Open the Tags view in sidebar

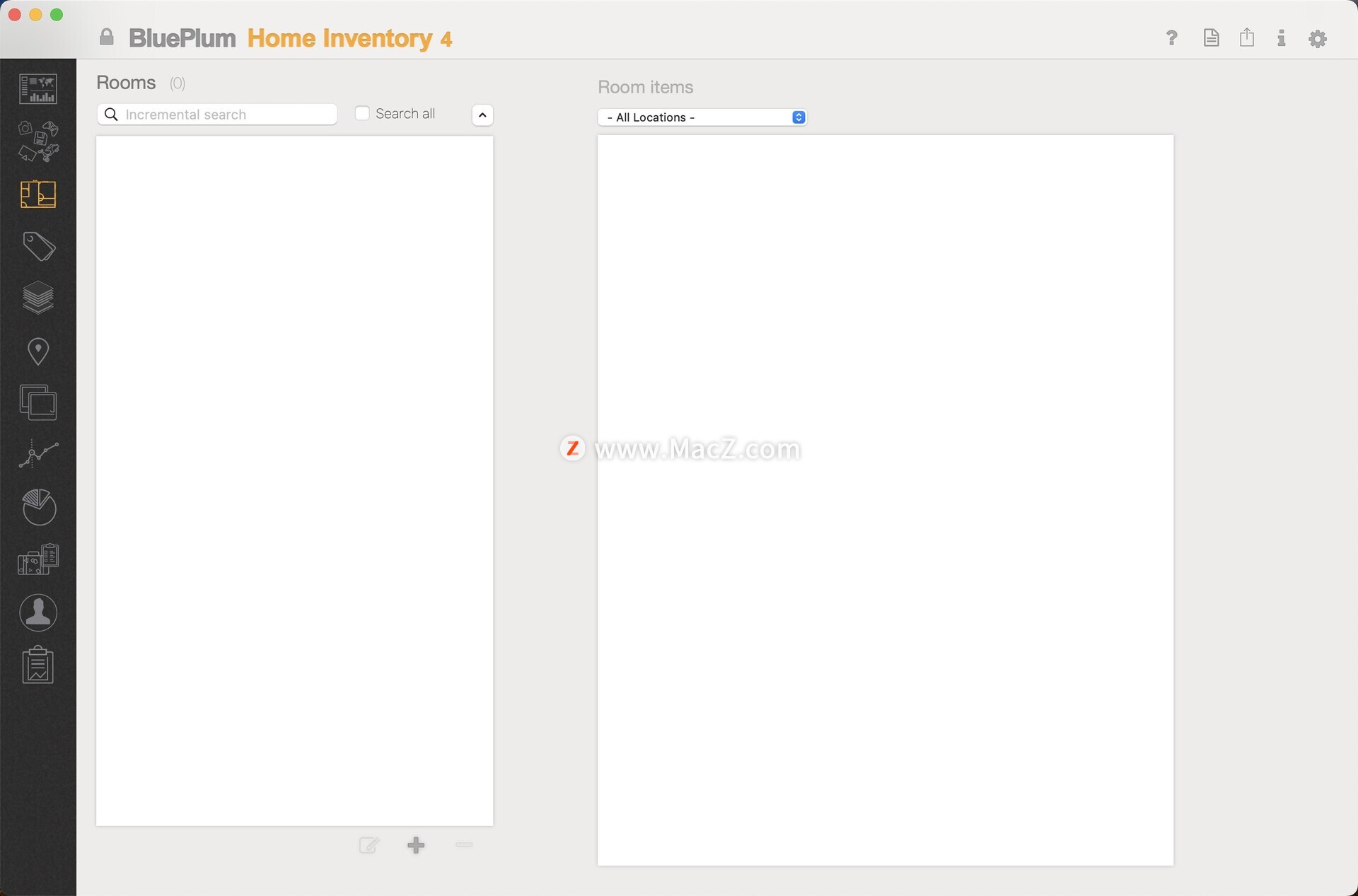tap(38, 246)
